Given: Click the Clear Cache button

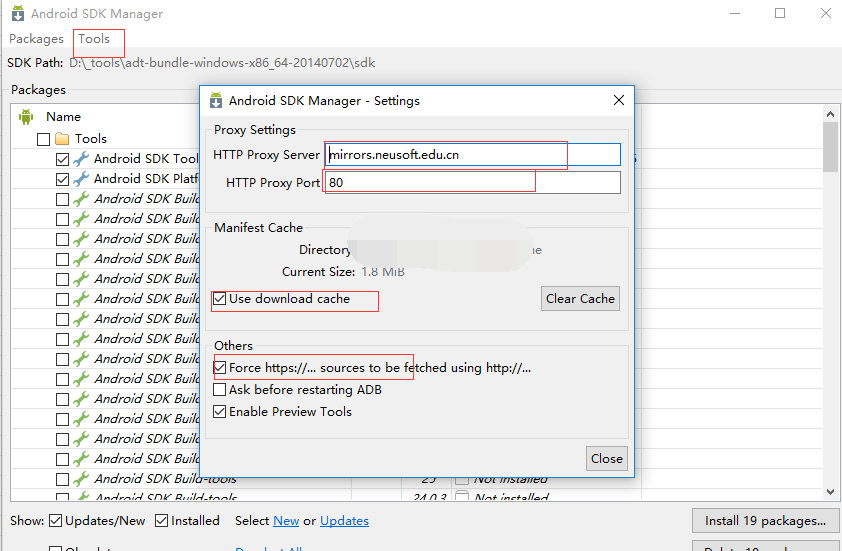Looking at the screenshot, I should pyautogui.click(x=580, y=299).
